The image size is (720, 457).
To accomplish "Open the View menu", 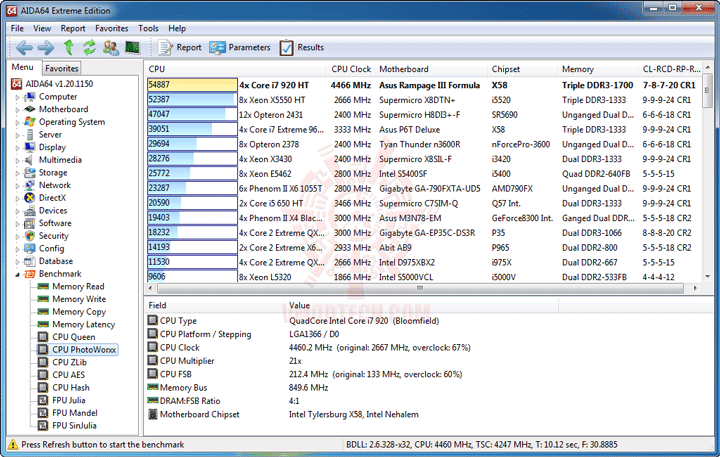I will [x=42, y=28].
